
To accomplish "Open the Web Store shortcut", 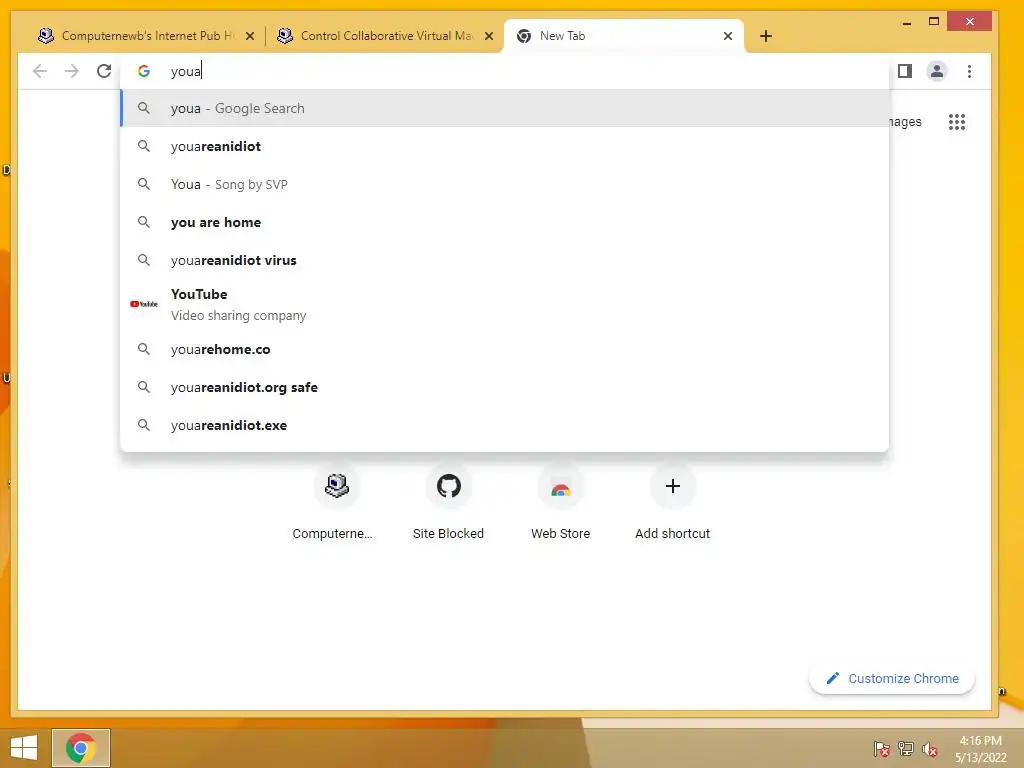I will click(560, 502).
